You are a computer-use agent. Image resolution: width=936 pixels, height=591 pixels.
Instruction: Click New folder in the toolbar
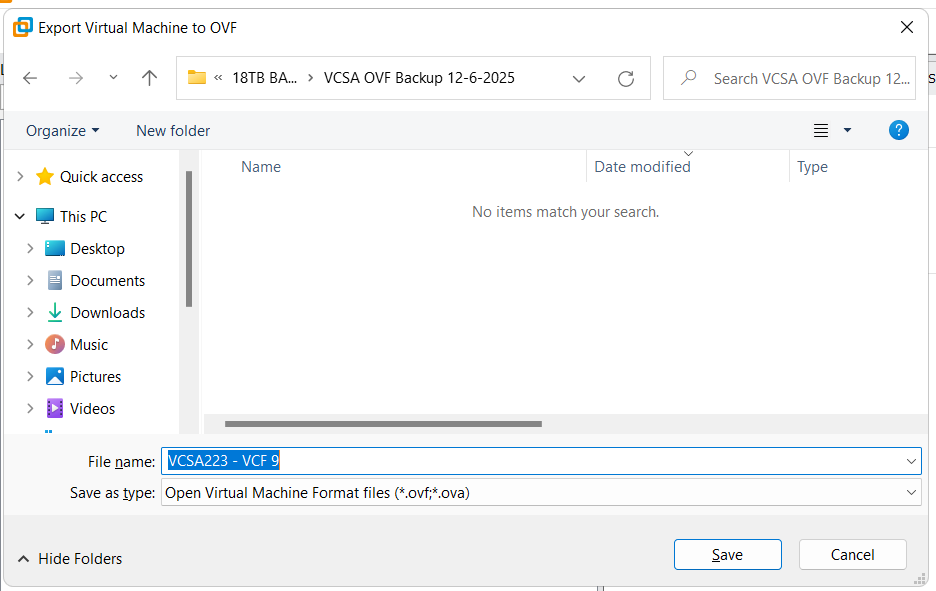[173, 130]
